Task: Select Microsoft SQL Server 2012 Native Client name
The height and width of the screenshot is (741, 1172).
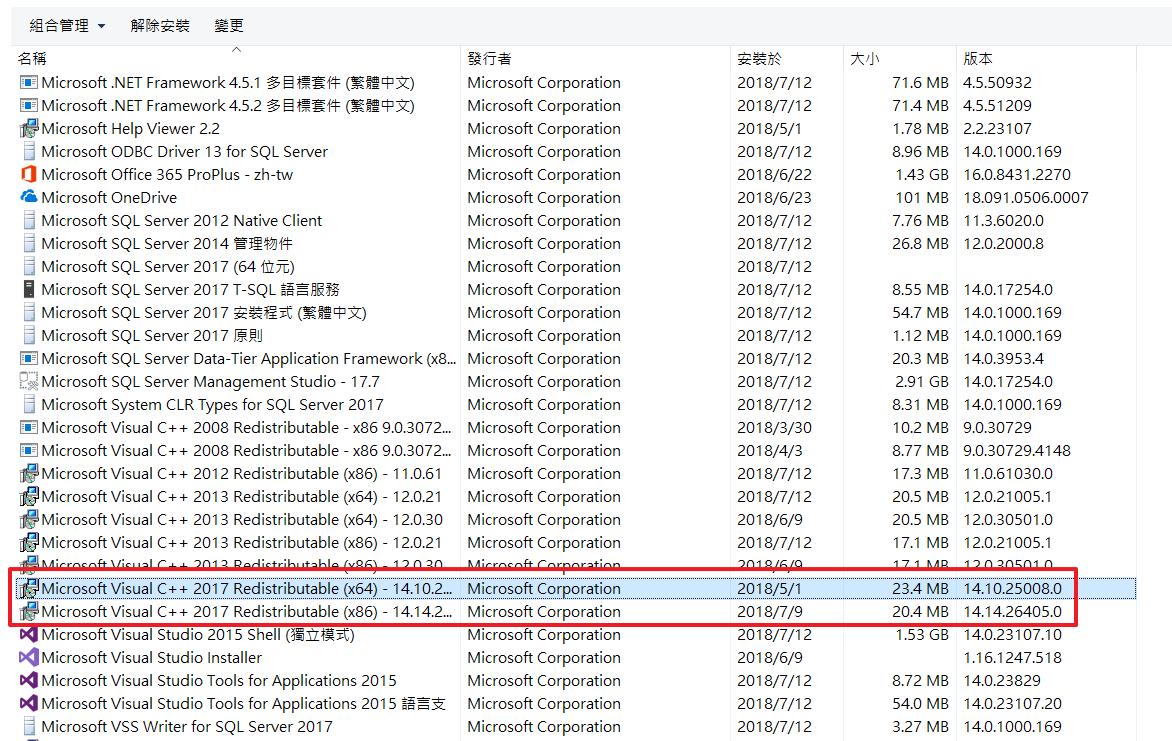Action: click(182, 221)
